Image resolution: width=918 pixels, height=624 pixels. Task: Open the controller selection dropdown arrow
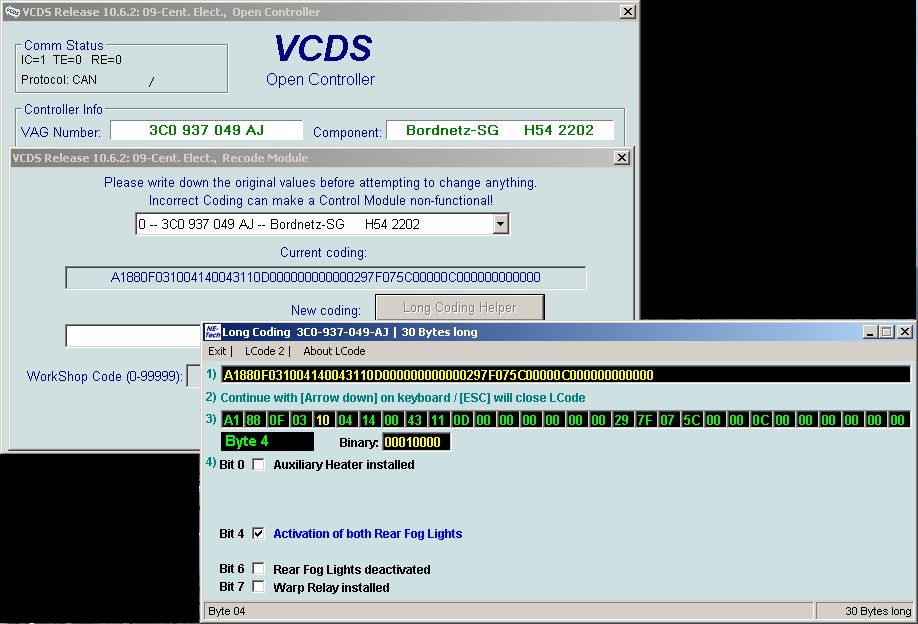point(501,224)
